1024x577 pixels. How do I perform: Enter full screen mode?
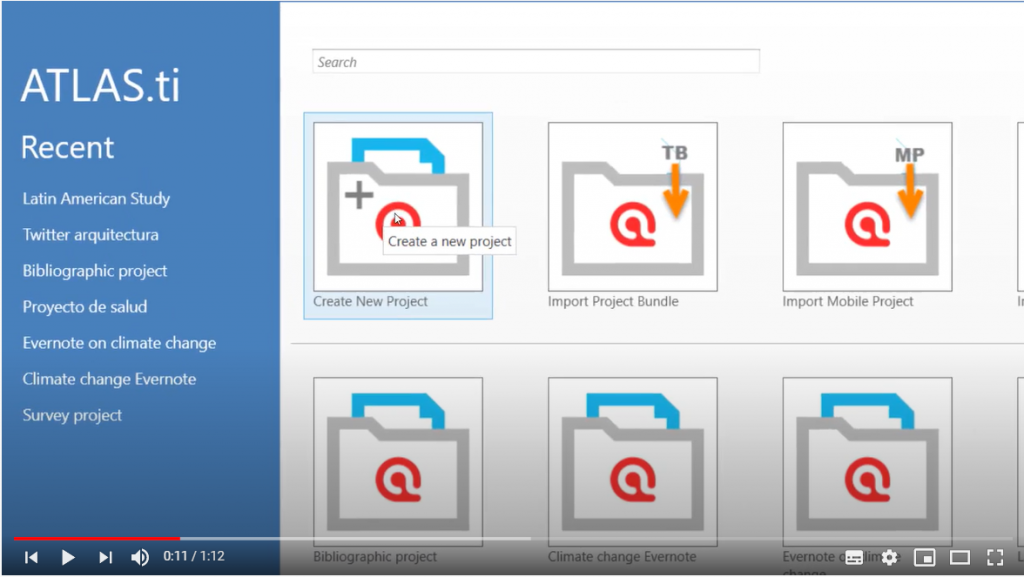[995, 557]
